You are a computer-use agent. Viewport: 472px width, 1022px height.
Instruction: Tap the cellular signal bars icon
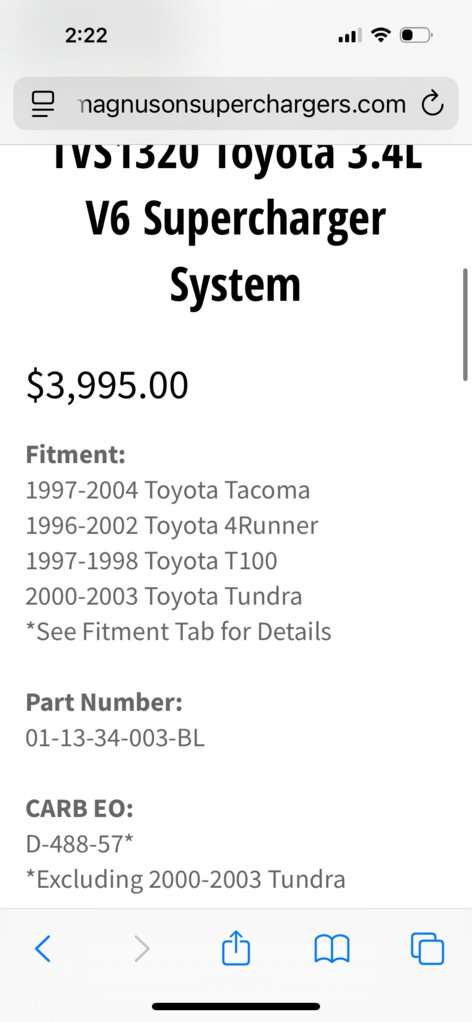(349, 35)
